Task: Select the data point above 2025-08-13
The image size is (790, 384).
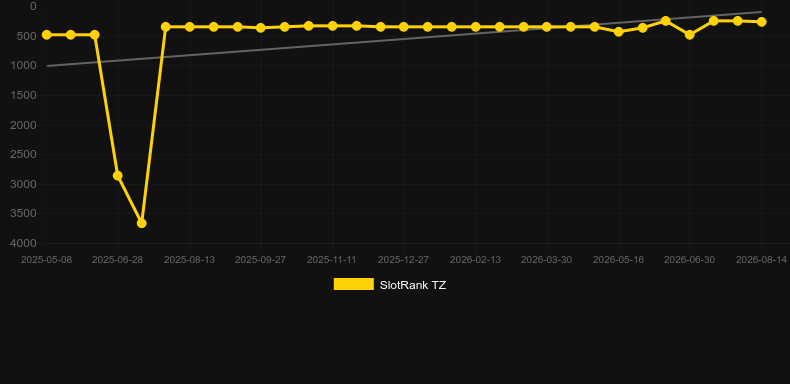Action: (x=189, y=27)
